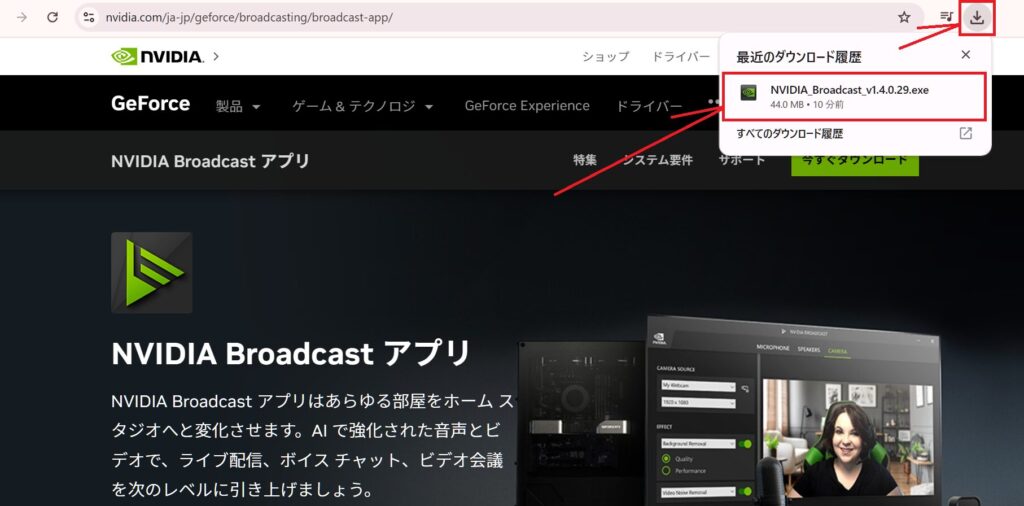Click the NVIDIA exe file icon
This screenshot has height=506, width=1024.
(748, 93)
